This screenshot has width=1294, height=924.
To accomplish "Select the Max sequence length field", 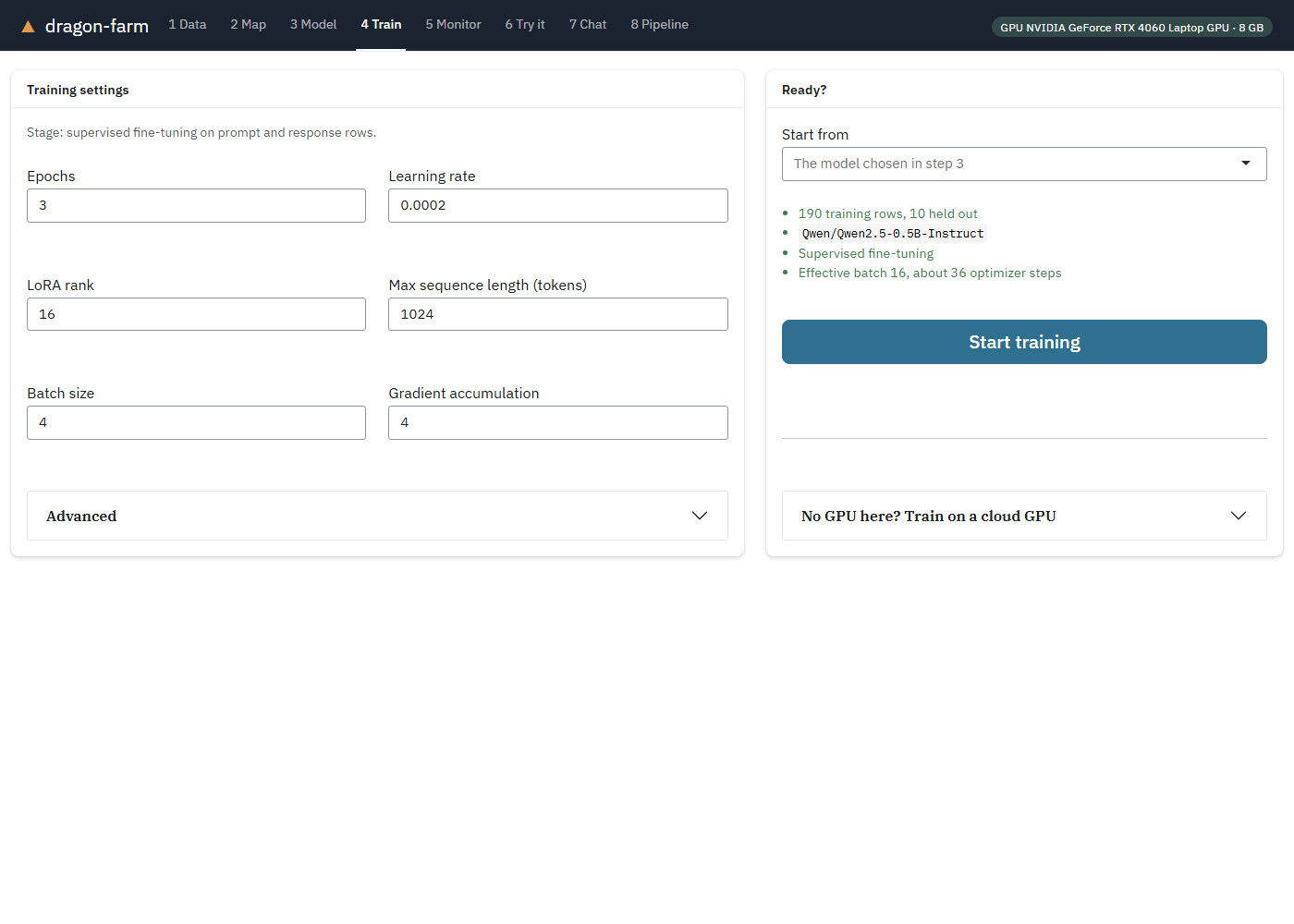I will click(x=558, y=314).
